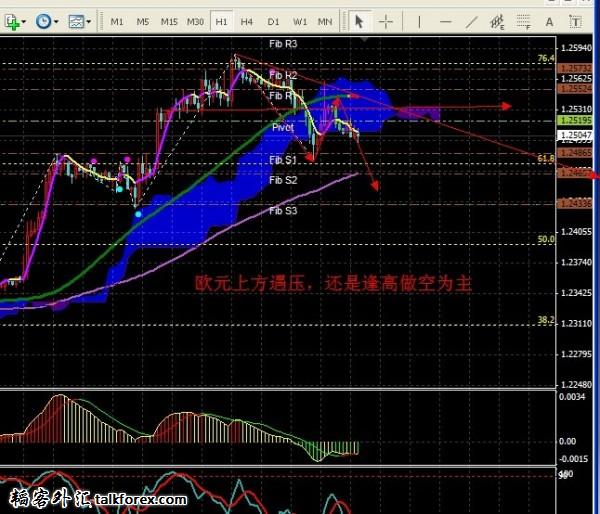Click the 1.25940 price scale value
This screenshot has width=600, height=514.
(576, 48)
